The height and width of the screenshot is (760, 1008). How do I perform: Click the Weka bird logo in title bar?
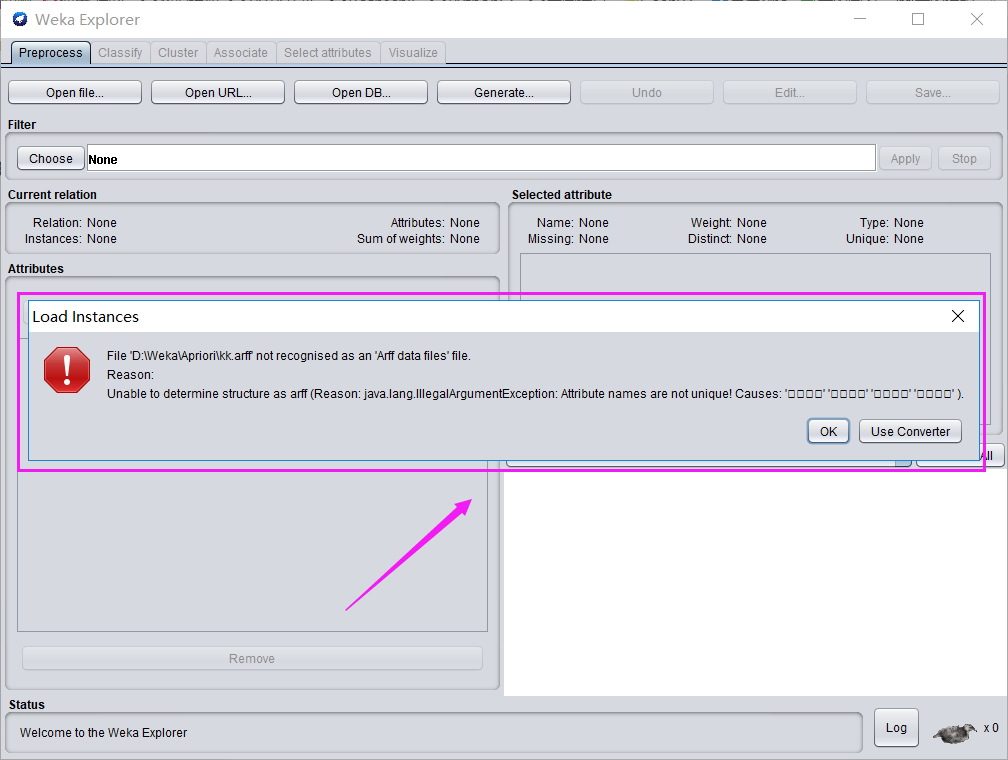[19, 19]
